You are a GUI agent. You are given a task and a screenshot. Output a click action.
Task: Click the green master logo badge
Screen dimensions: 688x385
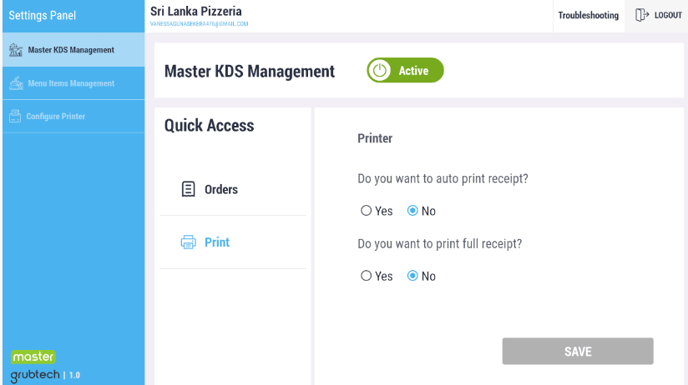coord(33,356)
